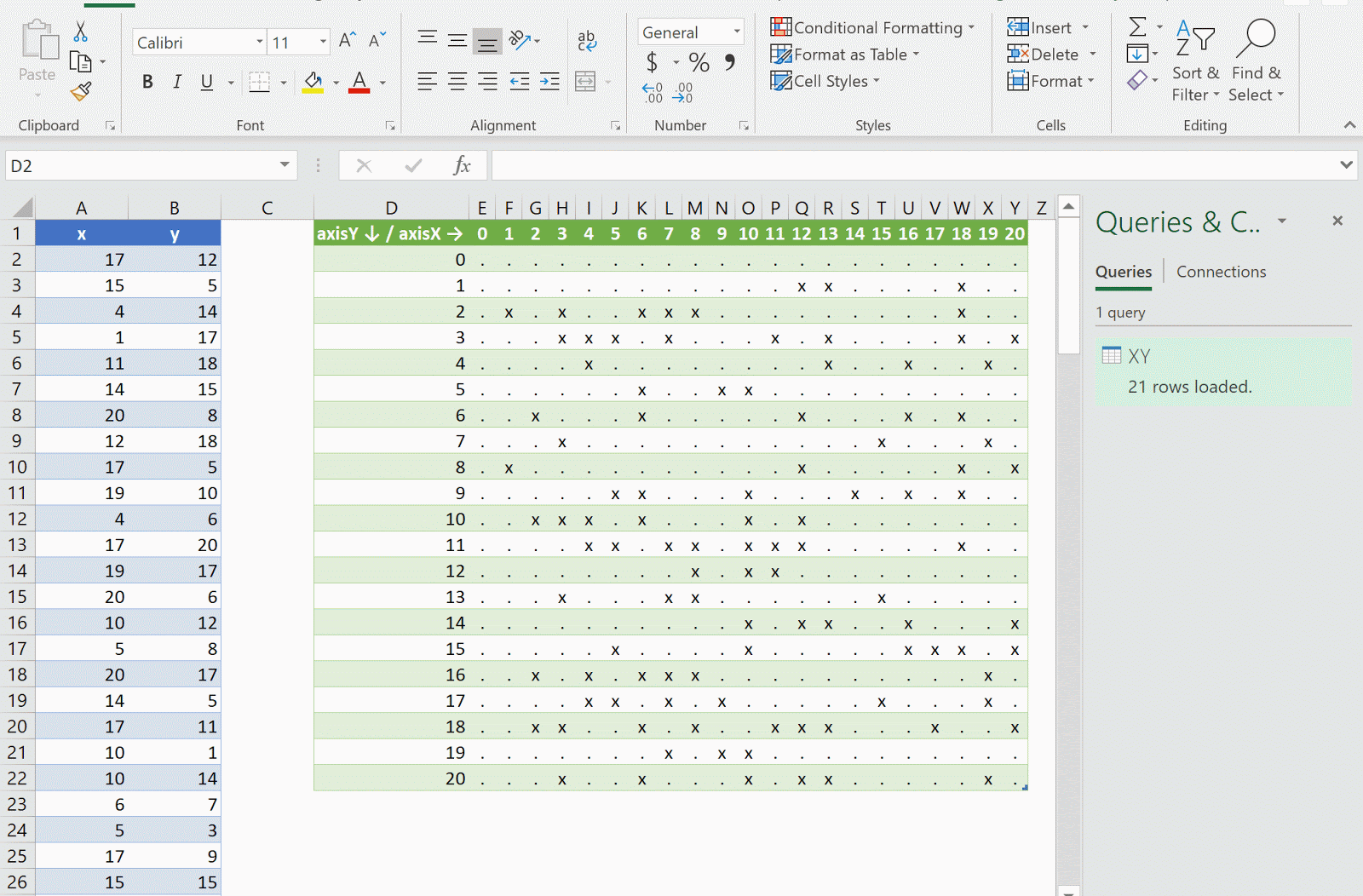The image size is (1363, 896).
Task: Select the red font color swatch
Action: [359, 91]
